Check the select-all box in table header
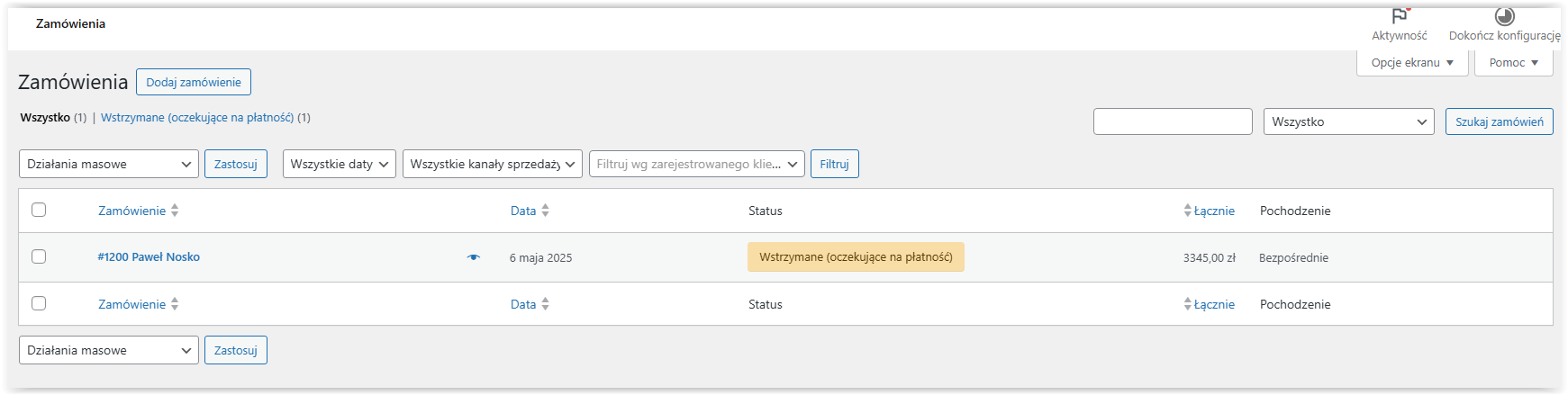 [x=39, y=210]
